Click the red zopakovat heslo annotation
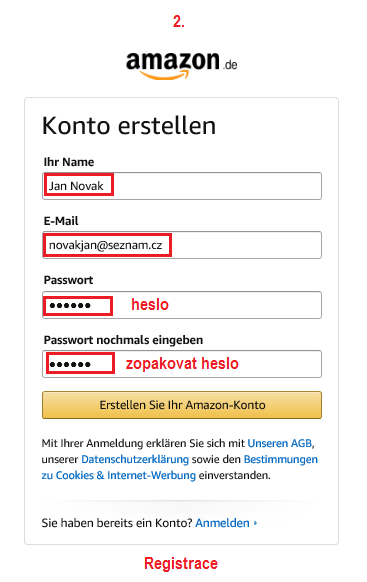The image size is (367, 582). click(x=182, y=363)
